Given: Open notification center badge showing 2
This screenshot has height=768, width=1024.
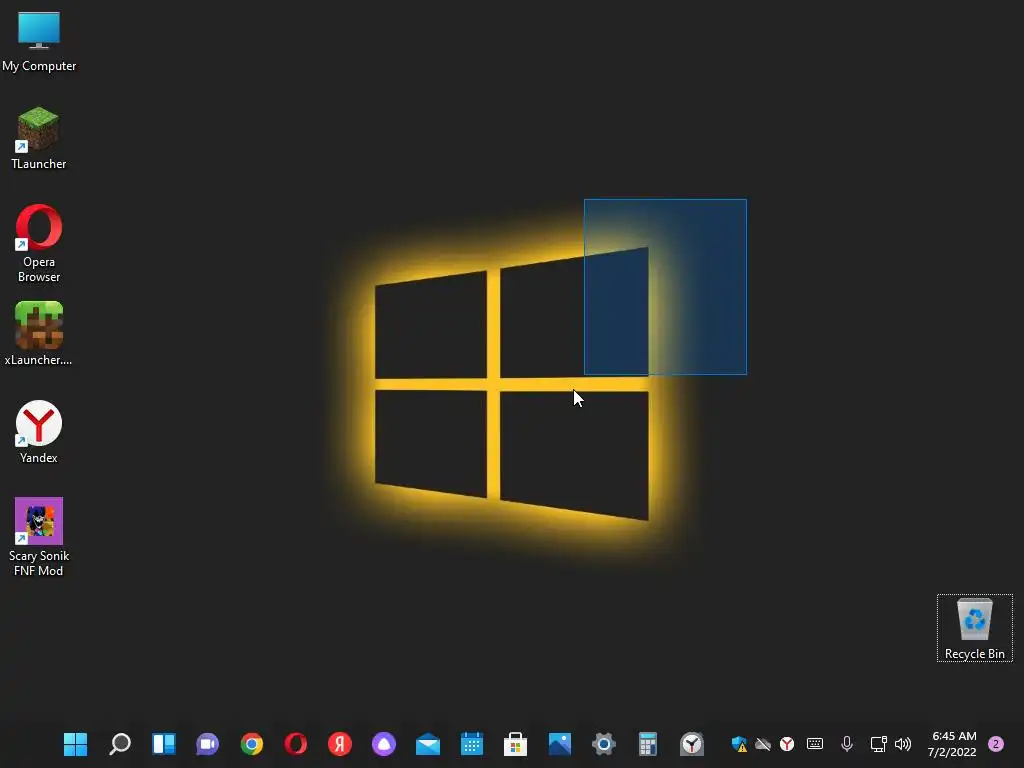Looking at the screenshot, I should tap(995, 744).
